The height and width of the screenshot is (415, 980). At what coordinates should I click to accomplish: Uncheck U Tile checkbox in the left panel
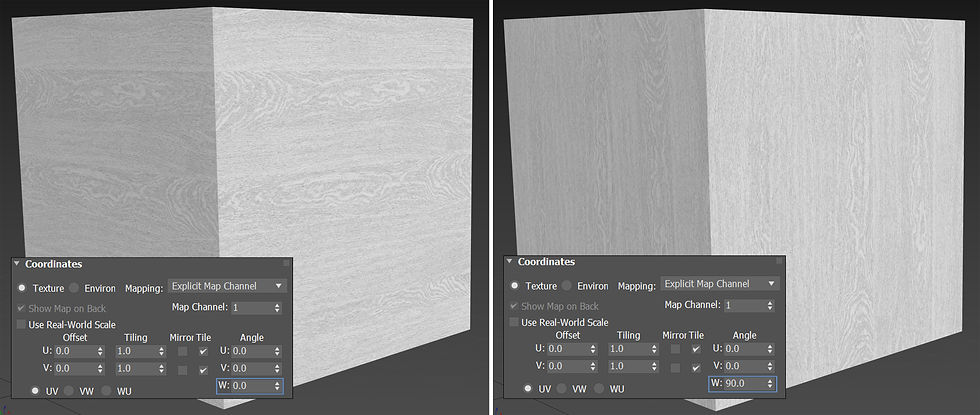tap(203, 352)
